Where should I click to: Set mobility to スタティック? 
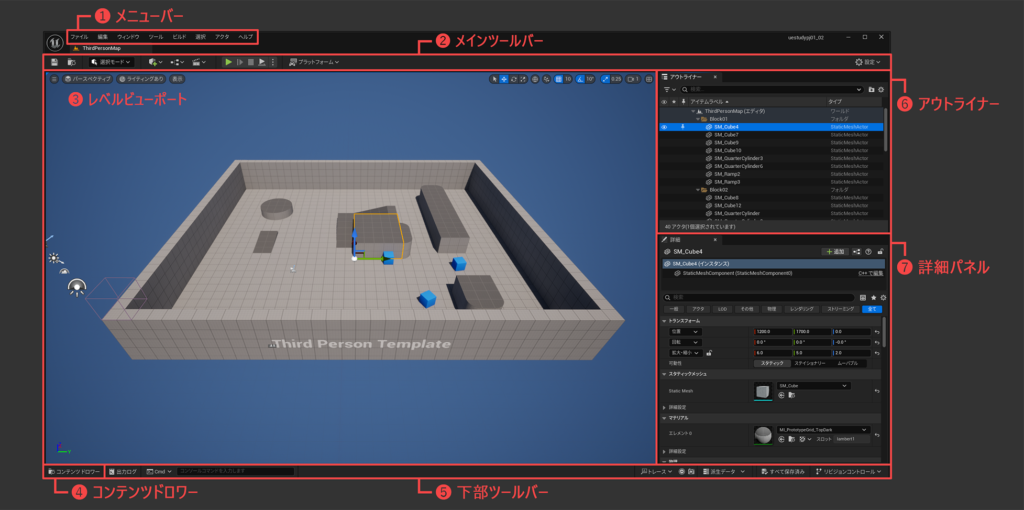[x=772, y=363]
